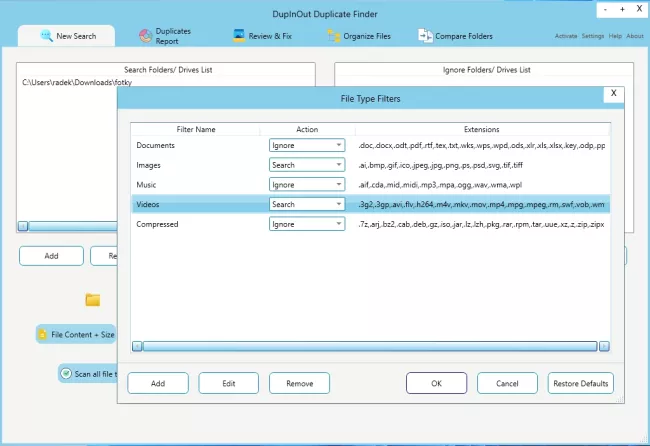Click the File Content + Size option

(76, 334)
